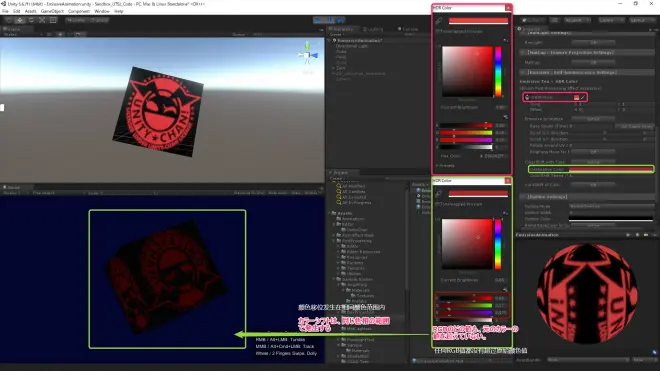Click the Emissive Animation toggle button

click(x=593, y=119)
